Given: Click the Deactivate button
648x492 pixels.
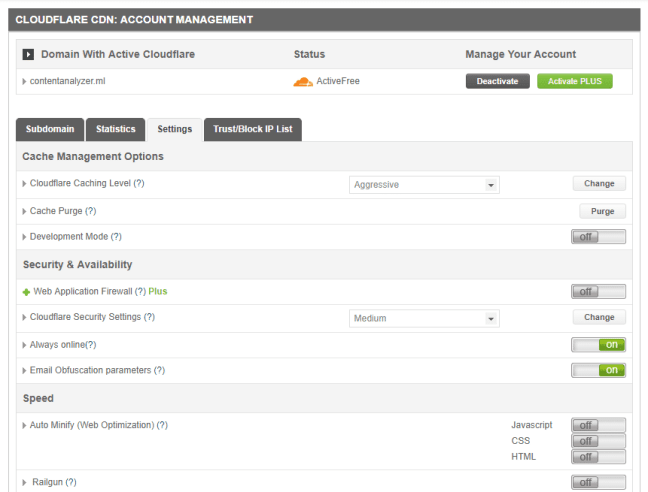Looking at the screenshot, I should (x=498, y=81).
